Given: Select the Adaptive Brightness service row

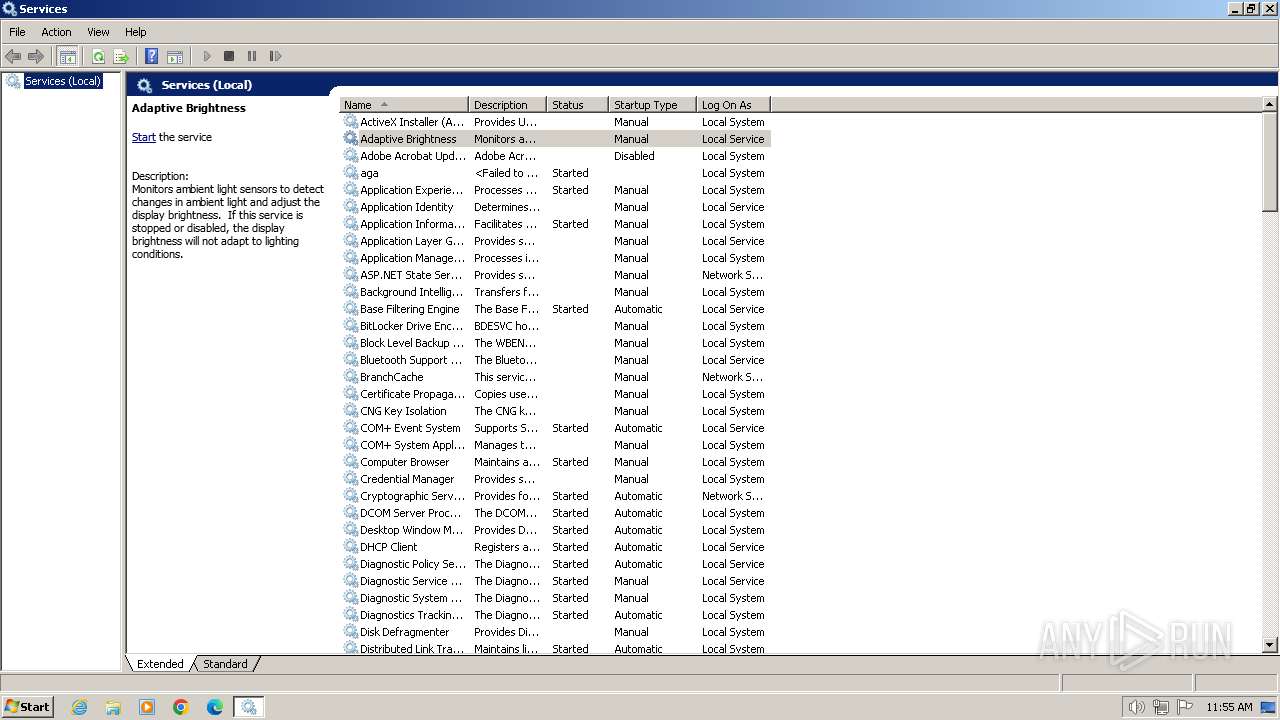Looking at the screenshot, I should (x=555, y=139).
